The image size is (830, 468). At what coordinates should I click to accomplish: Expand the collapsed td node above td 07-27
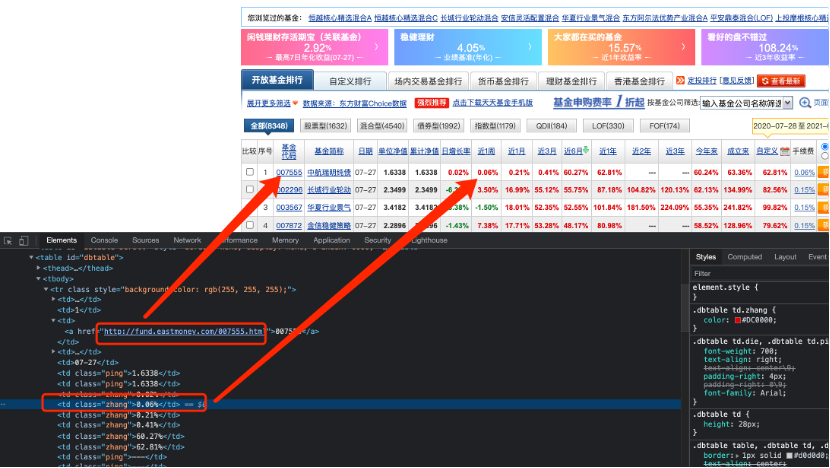[53, 352]
